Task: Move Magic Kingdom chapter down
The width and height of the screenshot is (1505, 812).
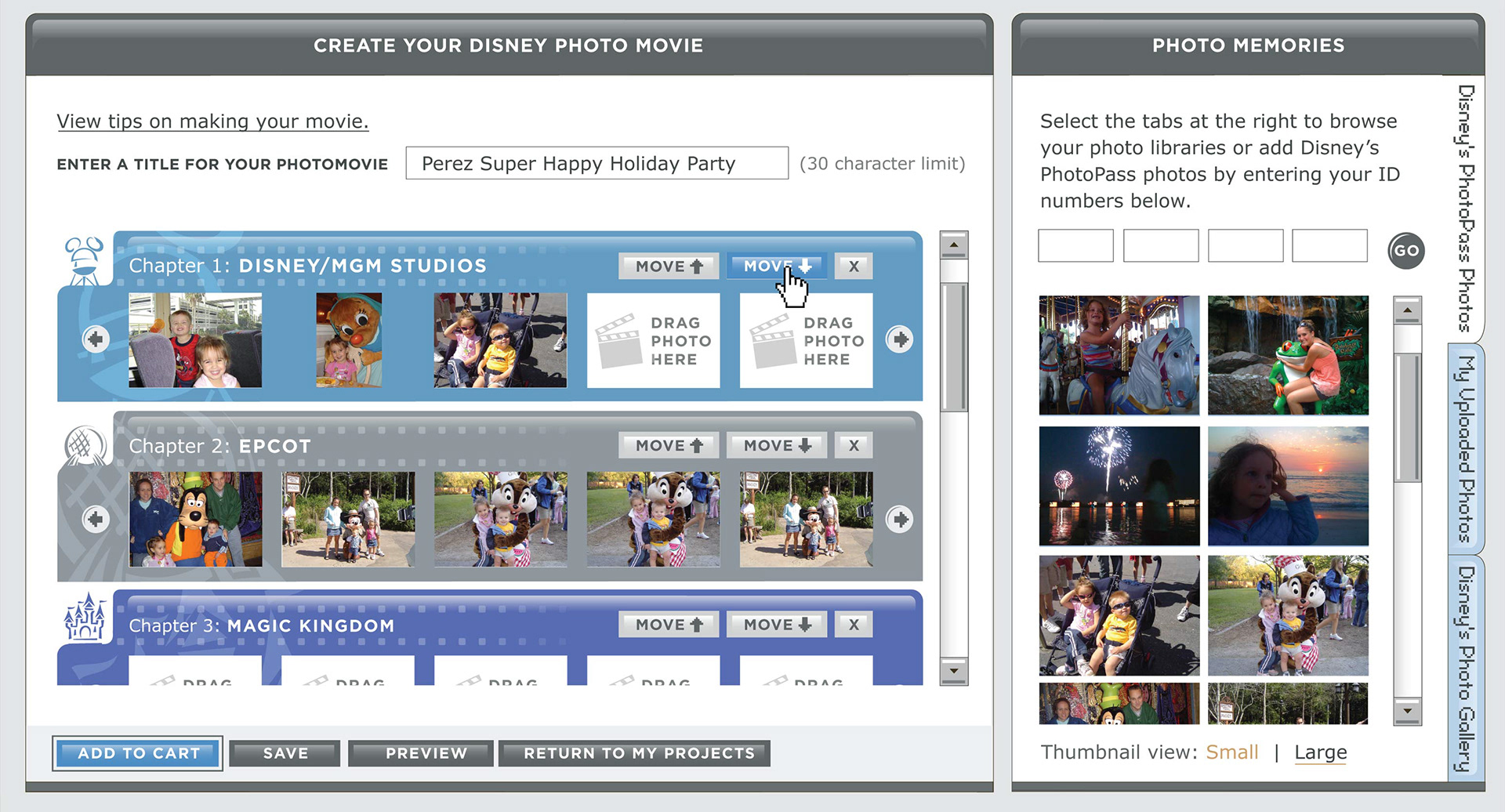Action: pos(777,625)
